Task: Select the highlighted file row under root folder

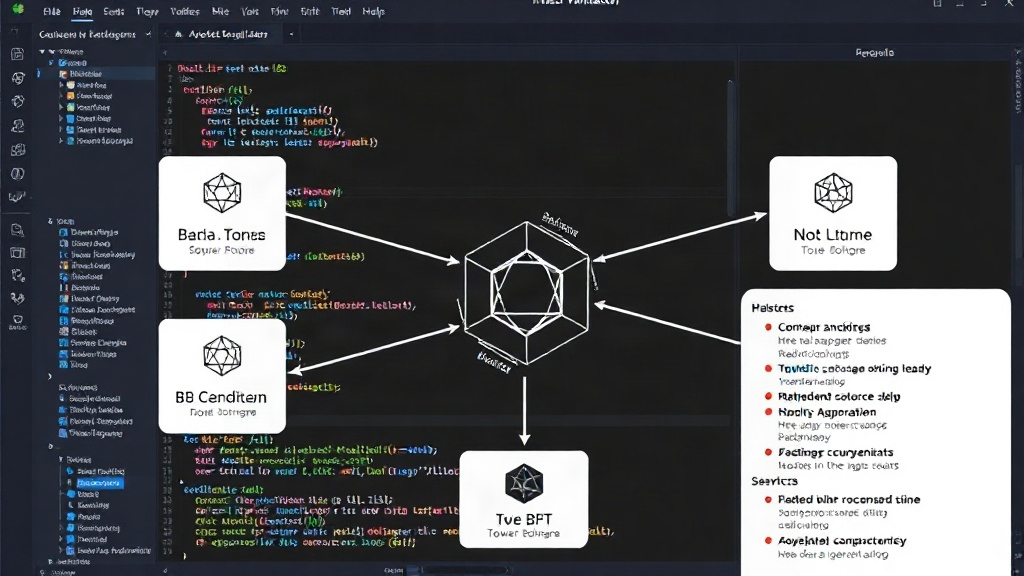Action: tap(95, 74)
